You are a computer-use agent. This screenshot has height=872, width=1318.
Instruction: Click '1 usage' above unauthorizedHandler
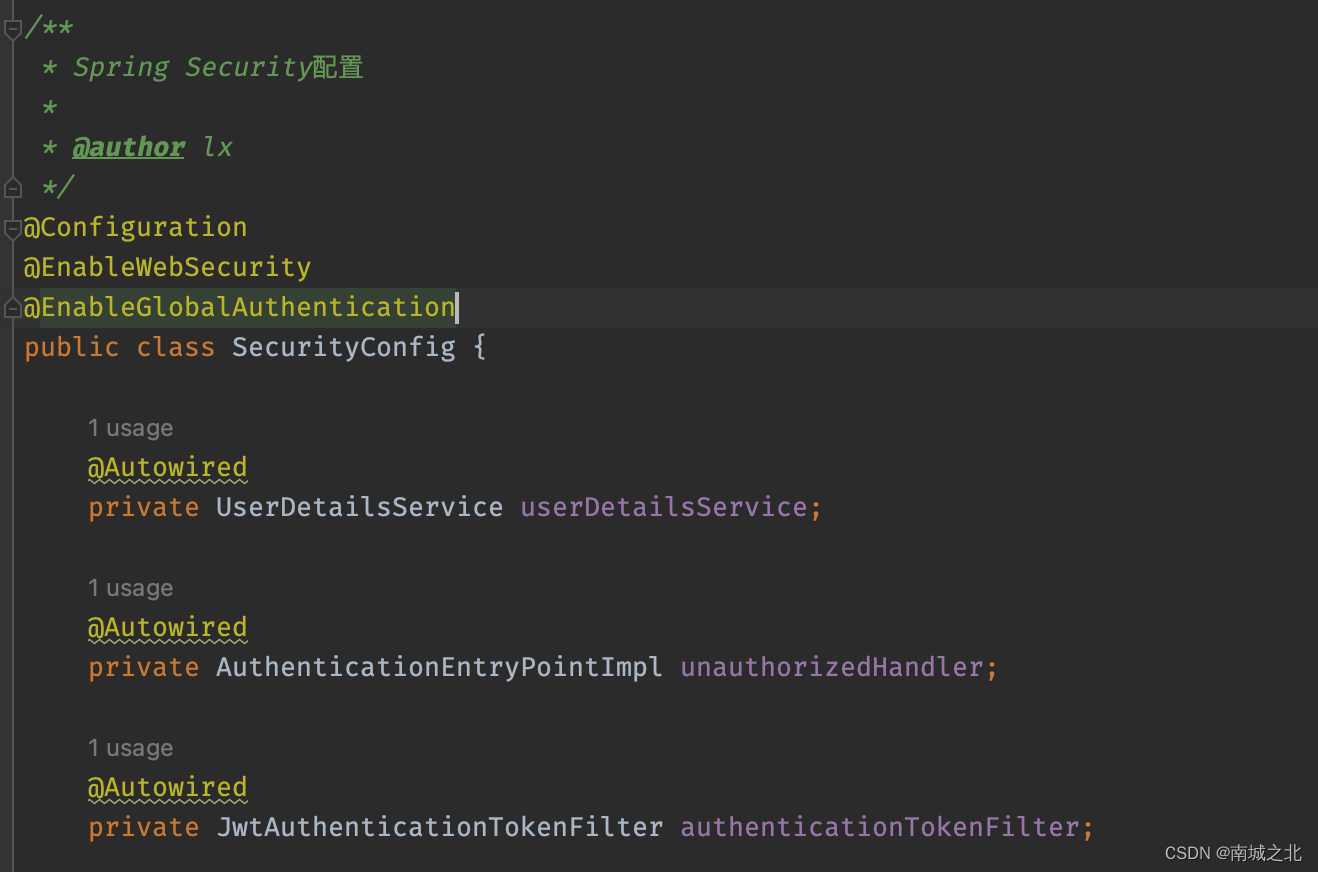[x=130, y=587]
